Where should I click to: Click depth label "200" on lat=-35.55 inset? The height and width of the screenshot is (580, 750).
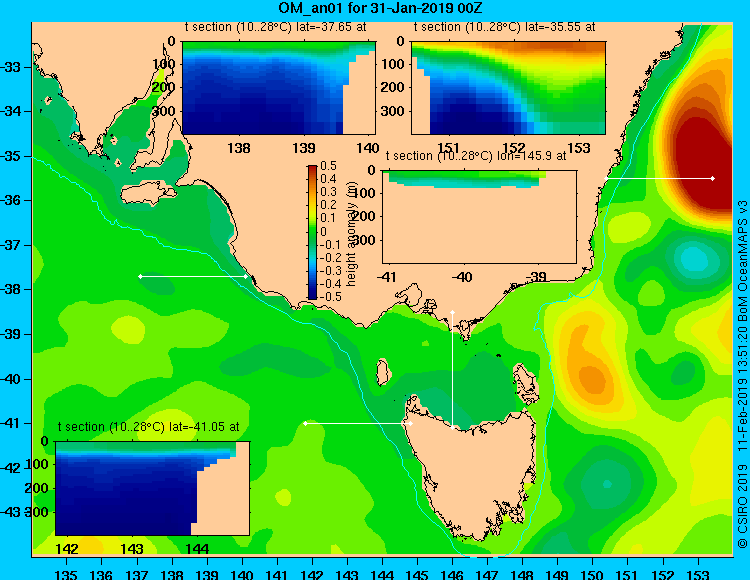tap(393, 88)
